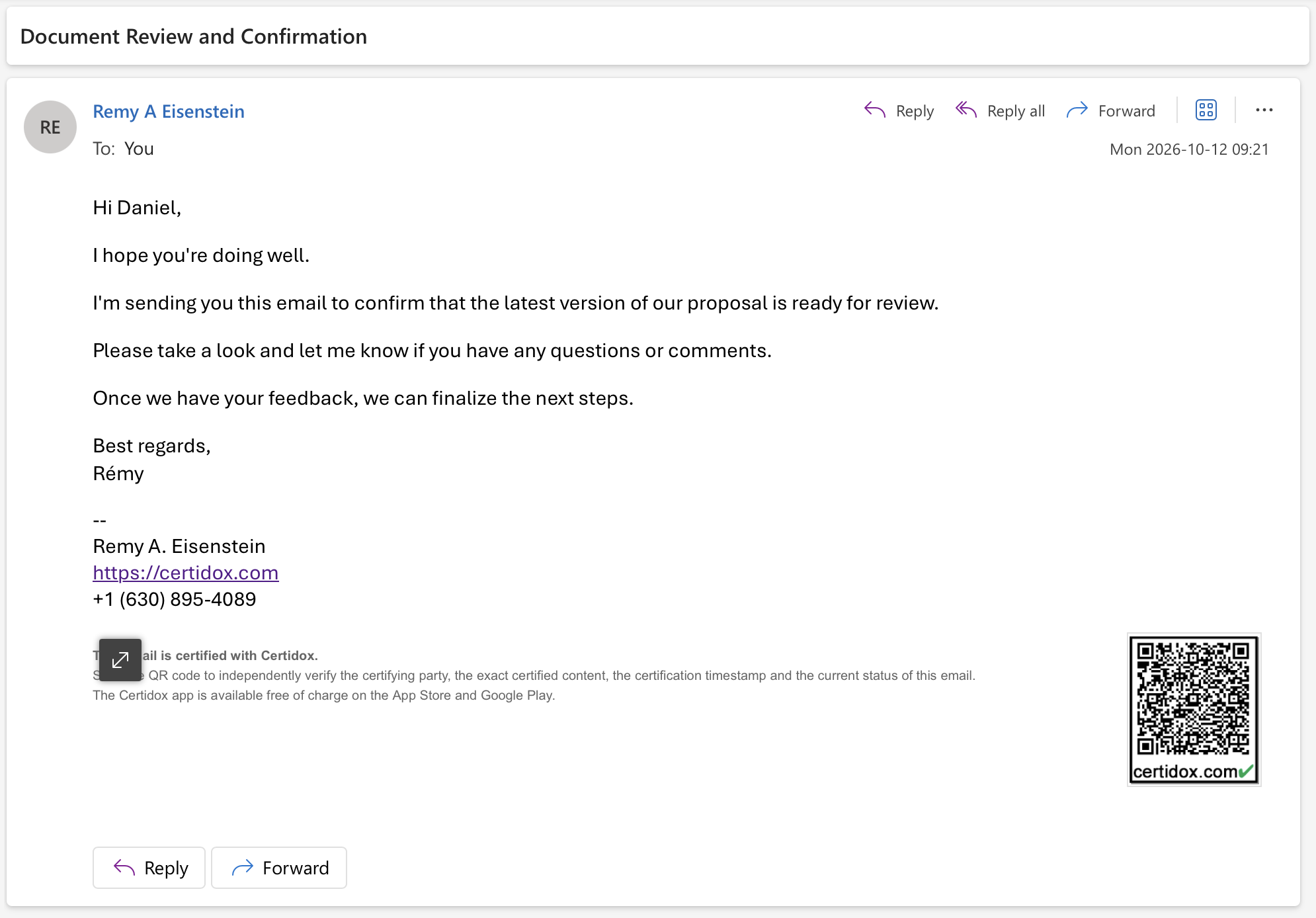This screenshot has height=918, width=1316.
Task: Click the signature name 'Remy A. Eisenstein'
Action: tap(179, 546)
